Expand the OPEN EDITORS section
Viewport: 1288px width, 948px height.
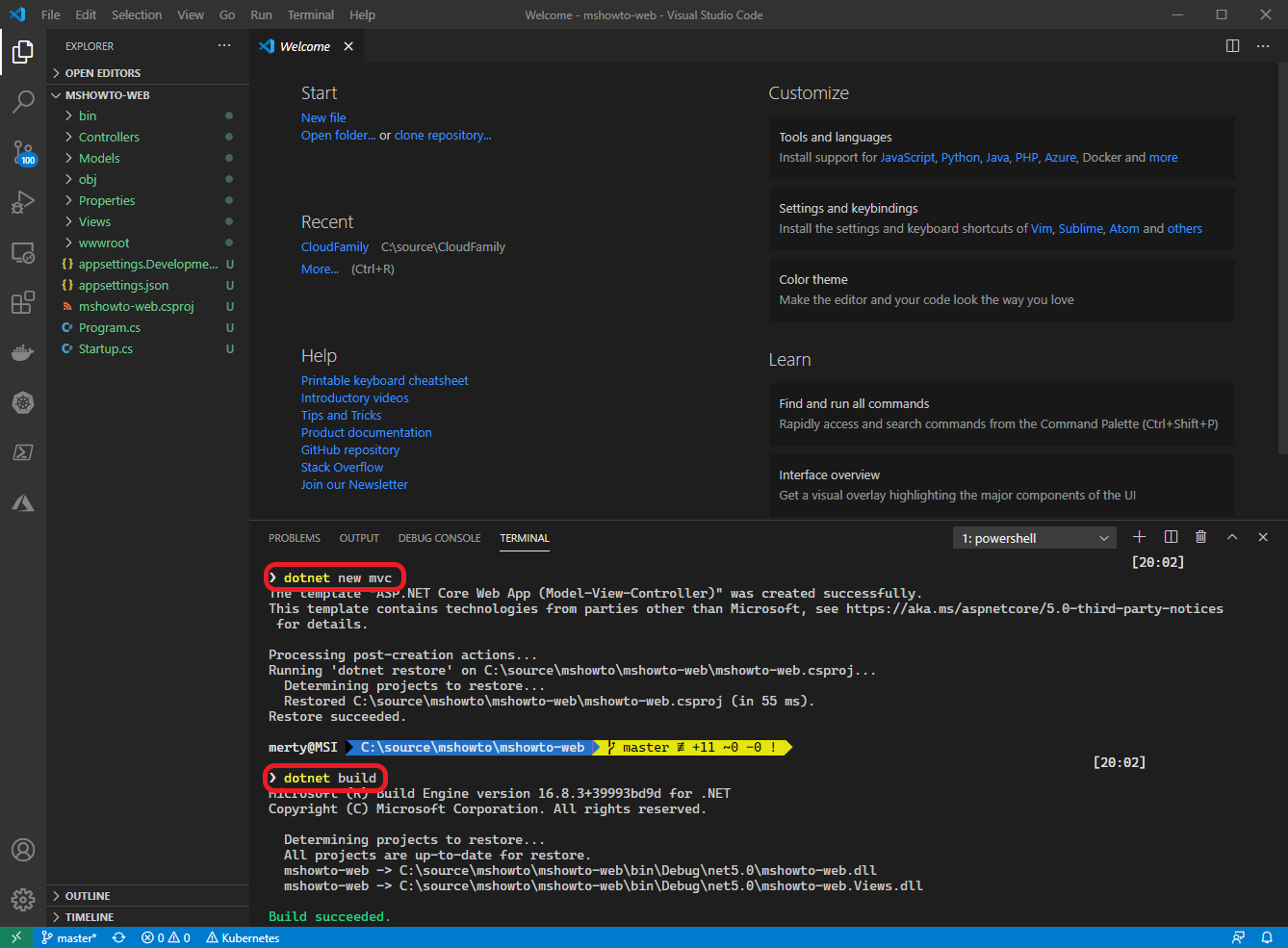coord(147,73)
